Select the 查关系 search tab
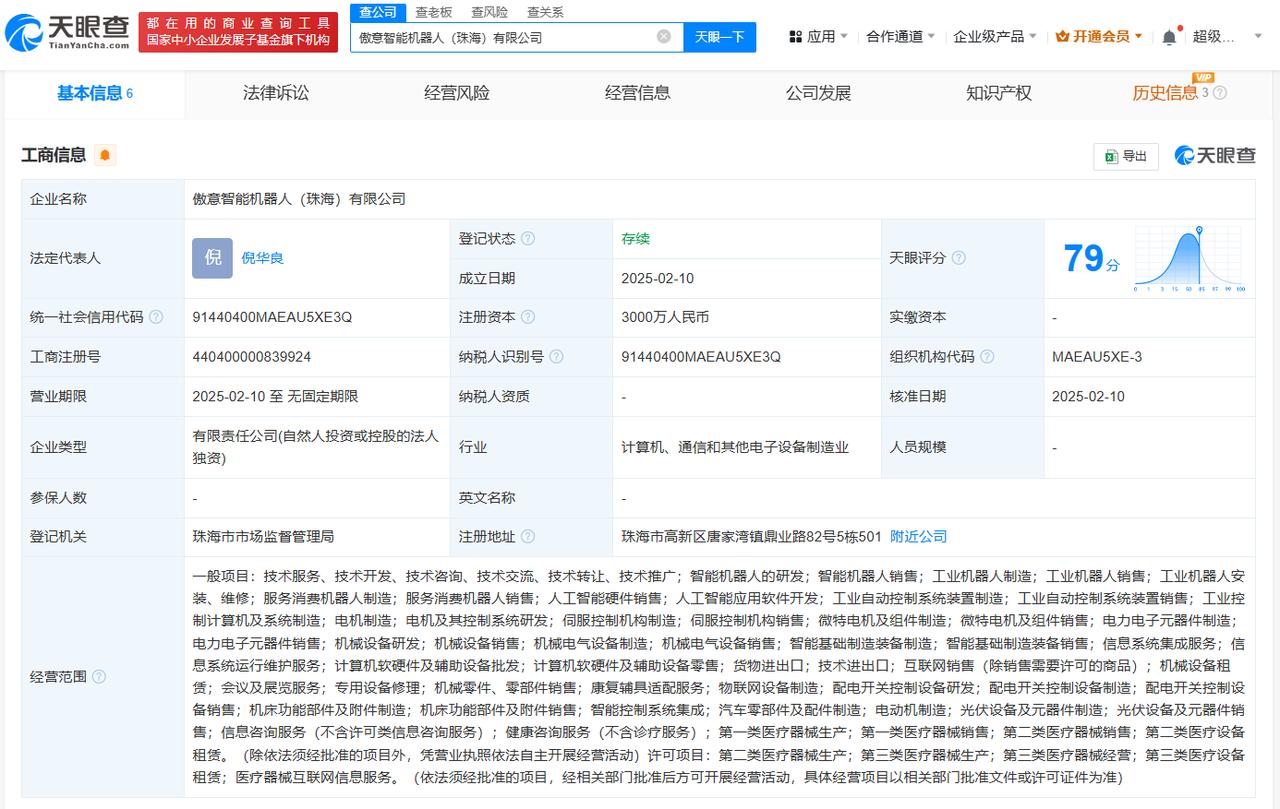This screenshot has height=809, width=1280. tap(545, 12)
